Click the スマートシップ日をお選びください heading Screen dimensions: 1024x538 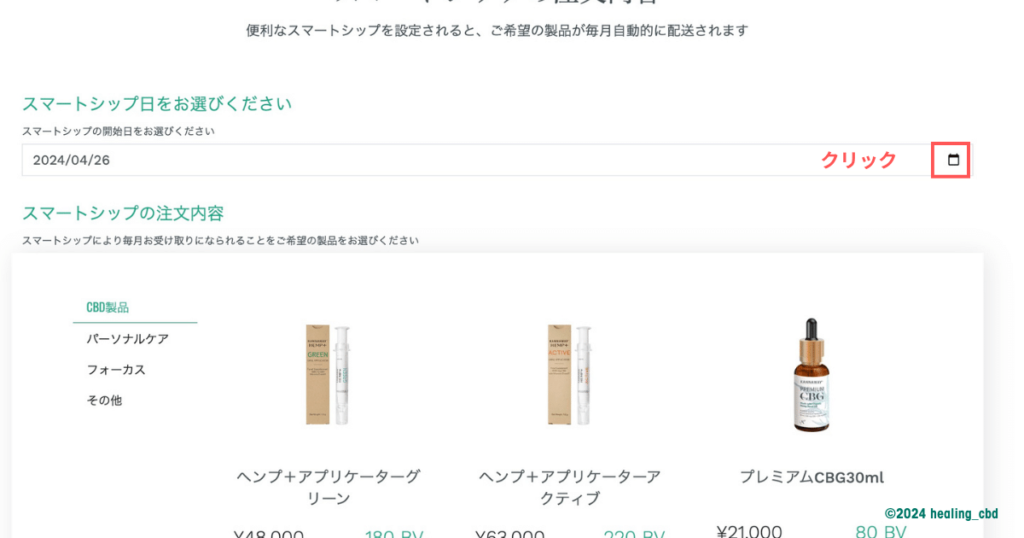click(x=157, y=104)
